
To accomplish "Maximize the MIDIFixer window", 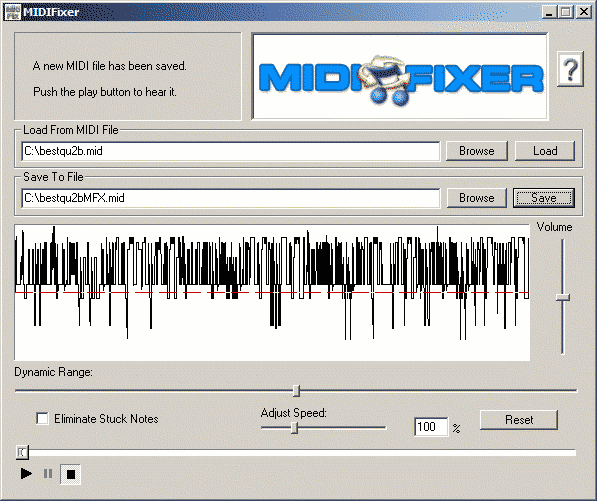I will click(x=566, y=12).
